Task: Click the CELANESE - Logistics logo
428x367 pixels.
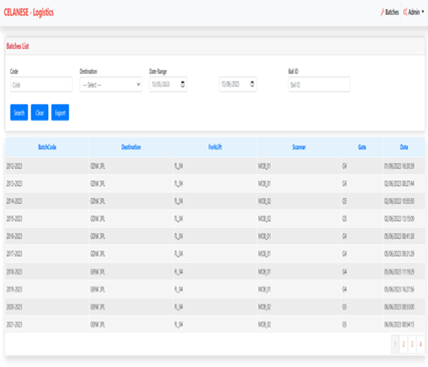Action: point(29,13)
